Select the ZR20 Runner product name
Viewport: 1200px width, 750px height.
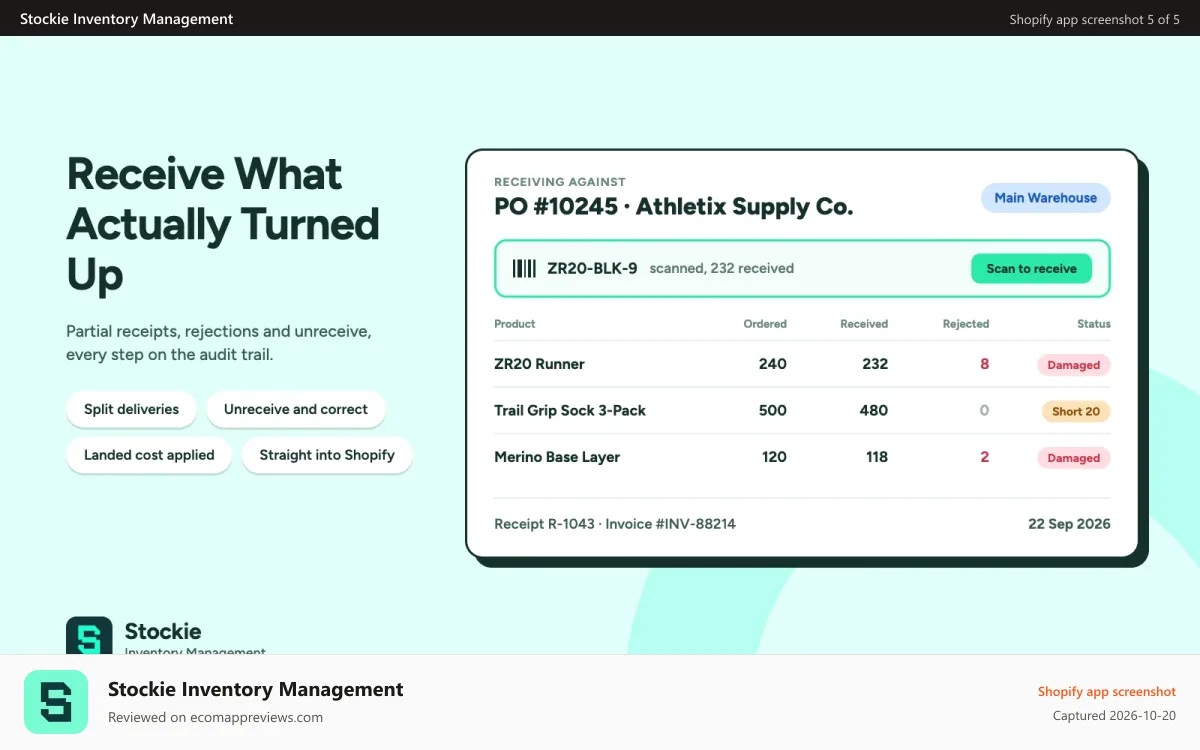coord(539,364)
